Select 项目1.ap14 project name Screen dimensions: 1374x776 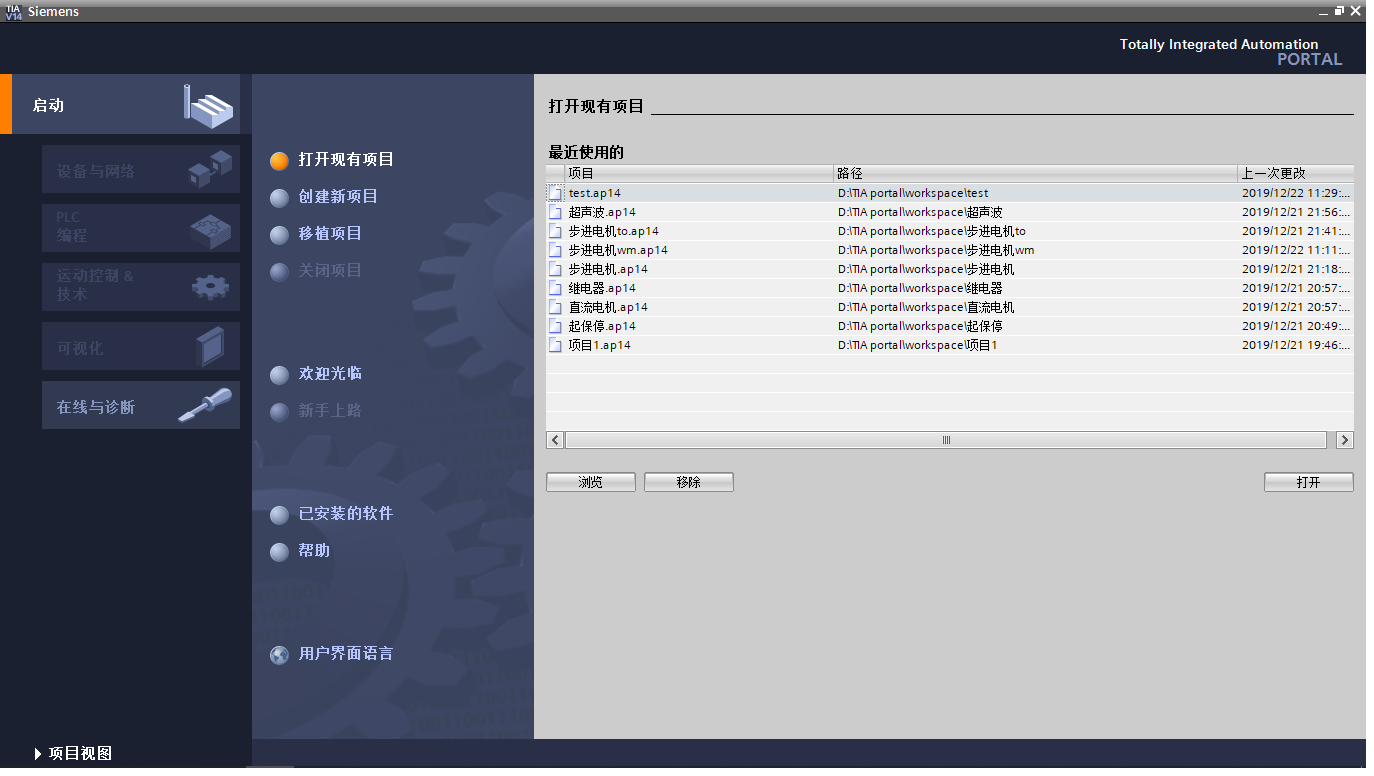pos(600,345)
